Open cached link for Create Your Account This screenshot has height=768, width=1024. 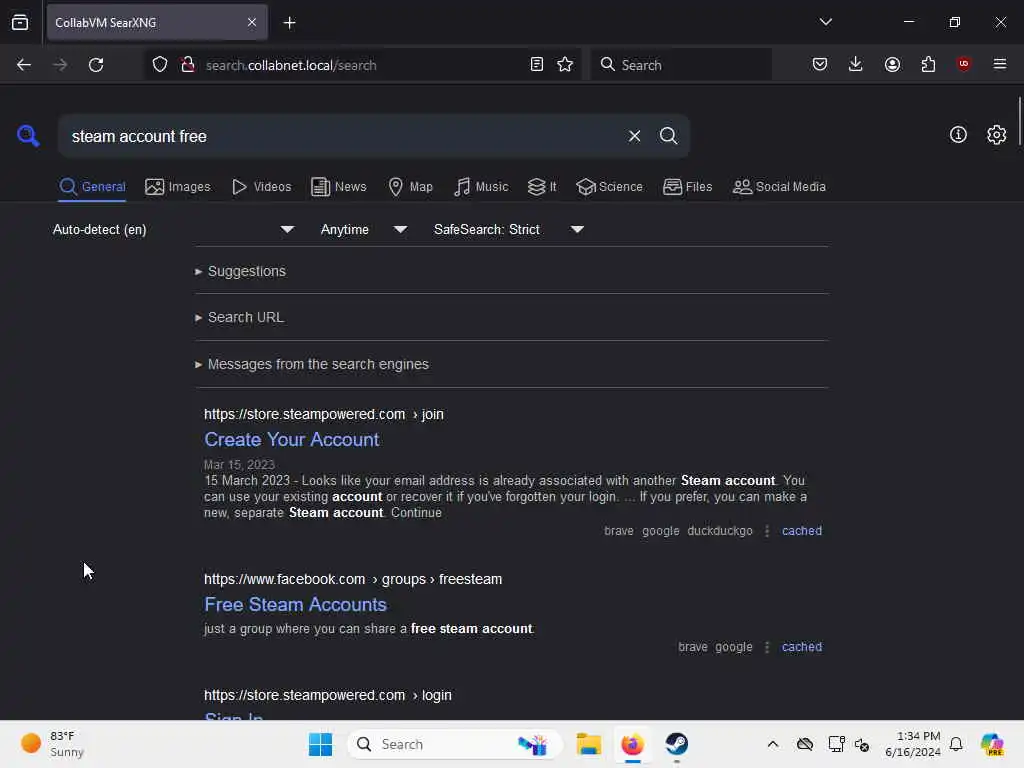pos(801,531)
